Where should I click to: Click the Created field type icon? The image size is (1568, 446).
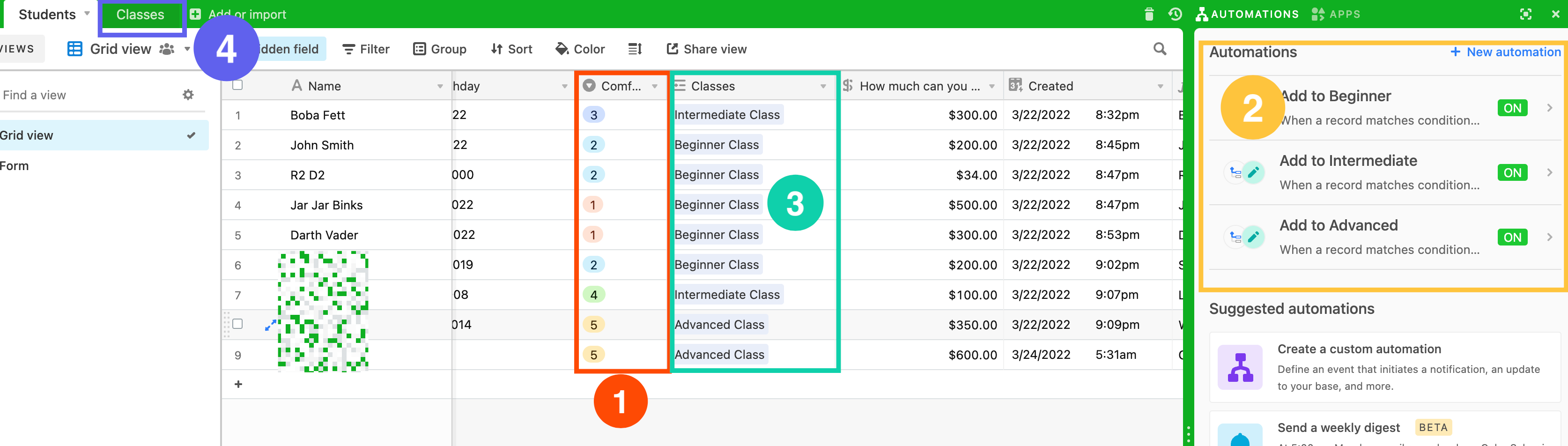click(x=1015, y=85)
